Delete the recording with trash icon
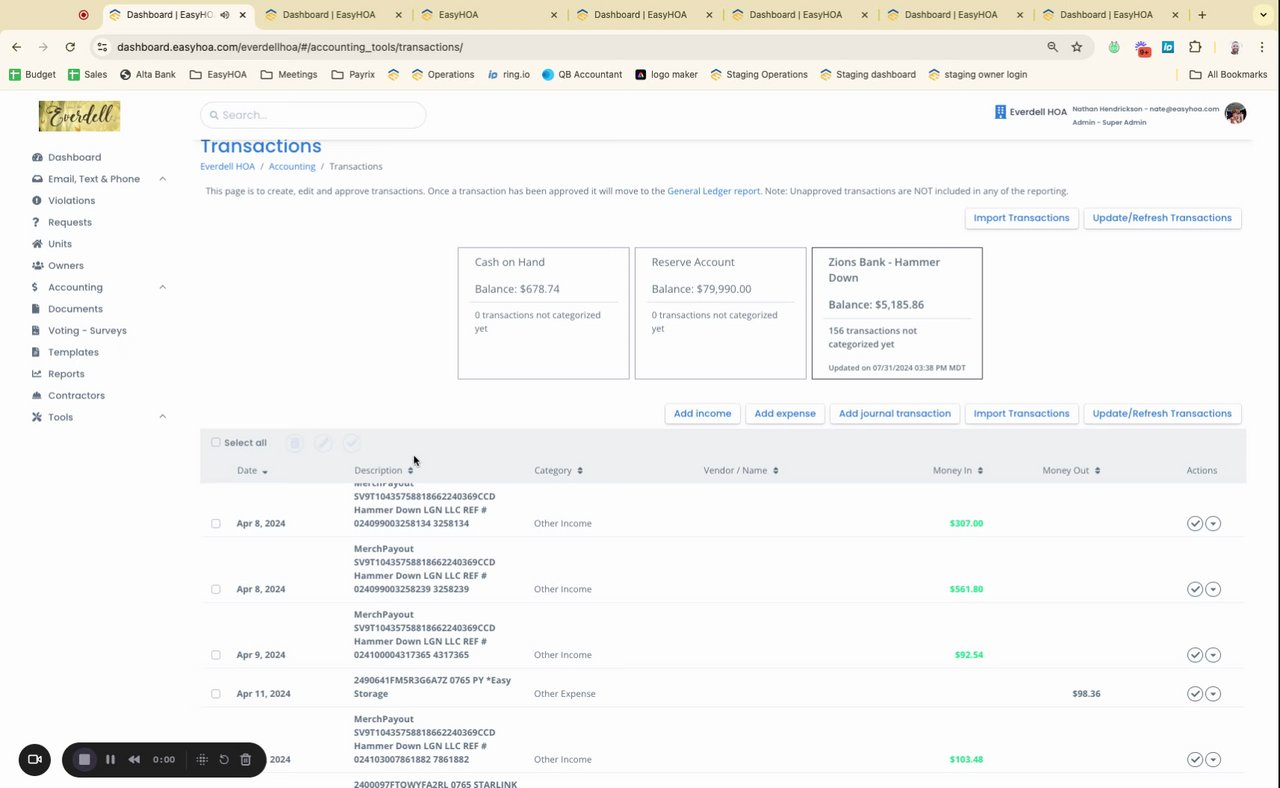This screenshot has height=788, width=1280. [x=246, y=760]
